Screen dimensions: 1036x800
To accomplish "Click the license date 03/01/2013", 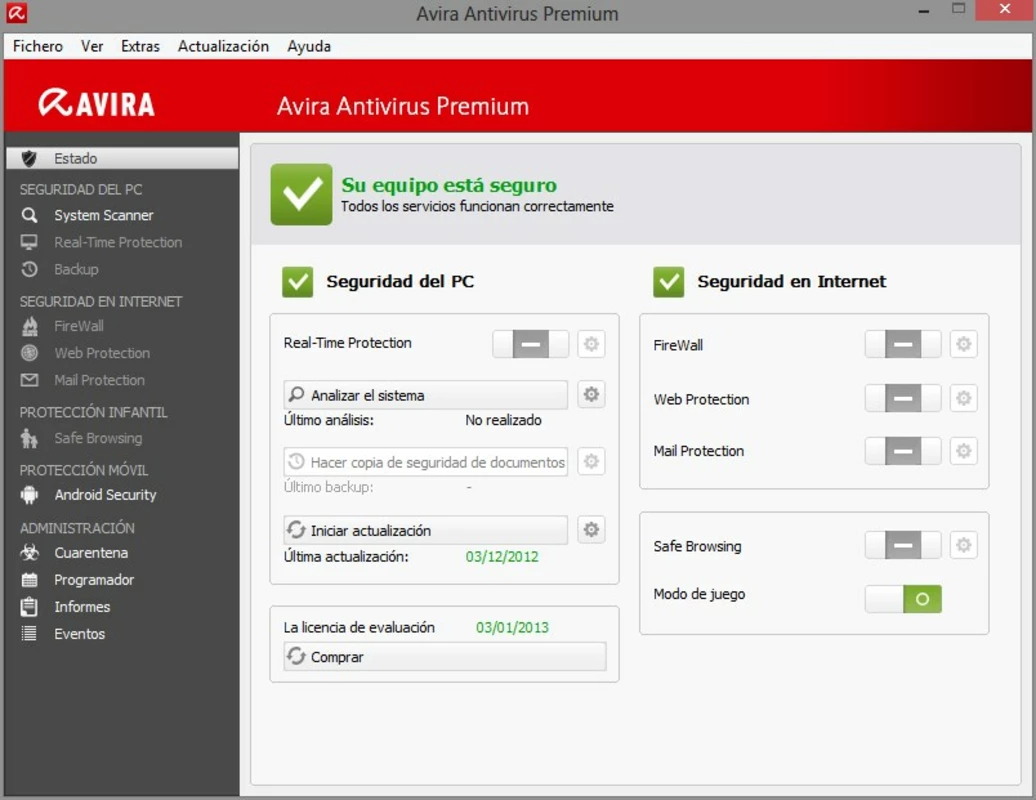I will coord(512,628).
